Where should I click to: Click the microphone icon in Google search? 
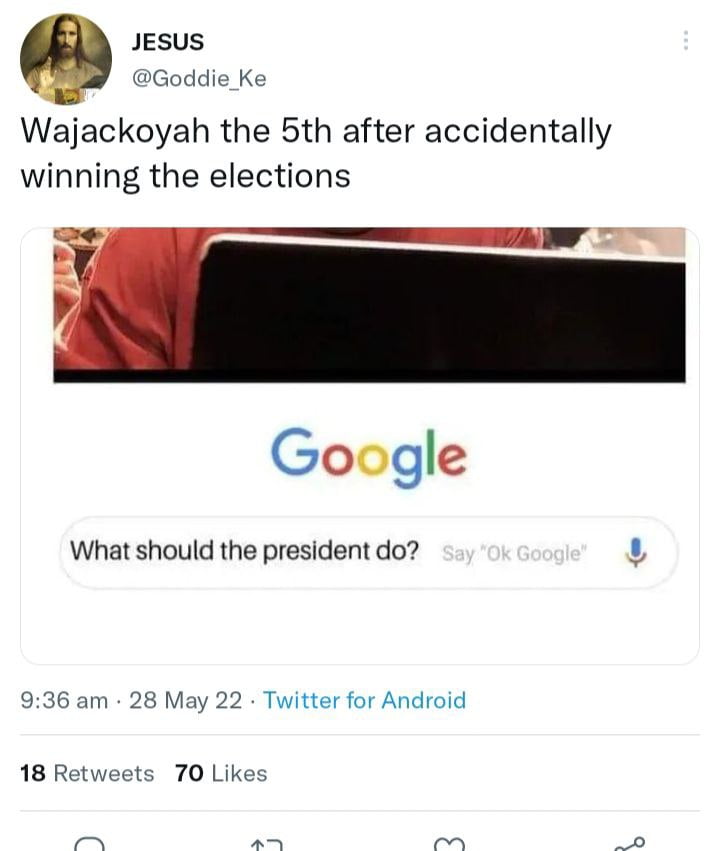(632, 551)
